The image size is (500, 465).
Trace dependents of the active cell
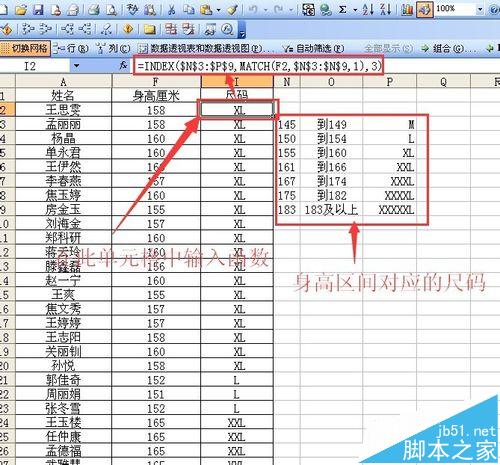(68, 30)
